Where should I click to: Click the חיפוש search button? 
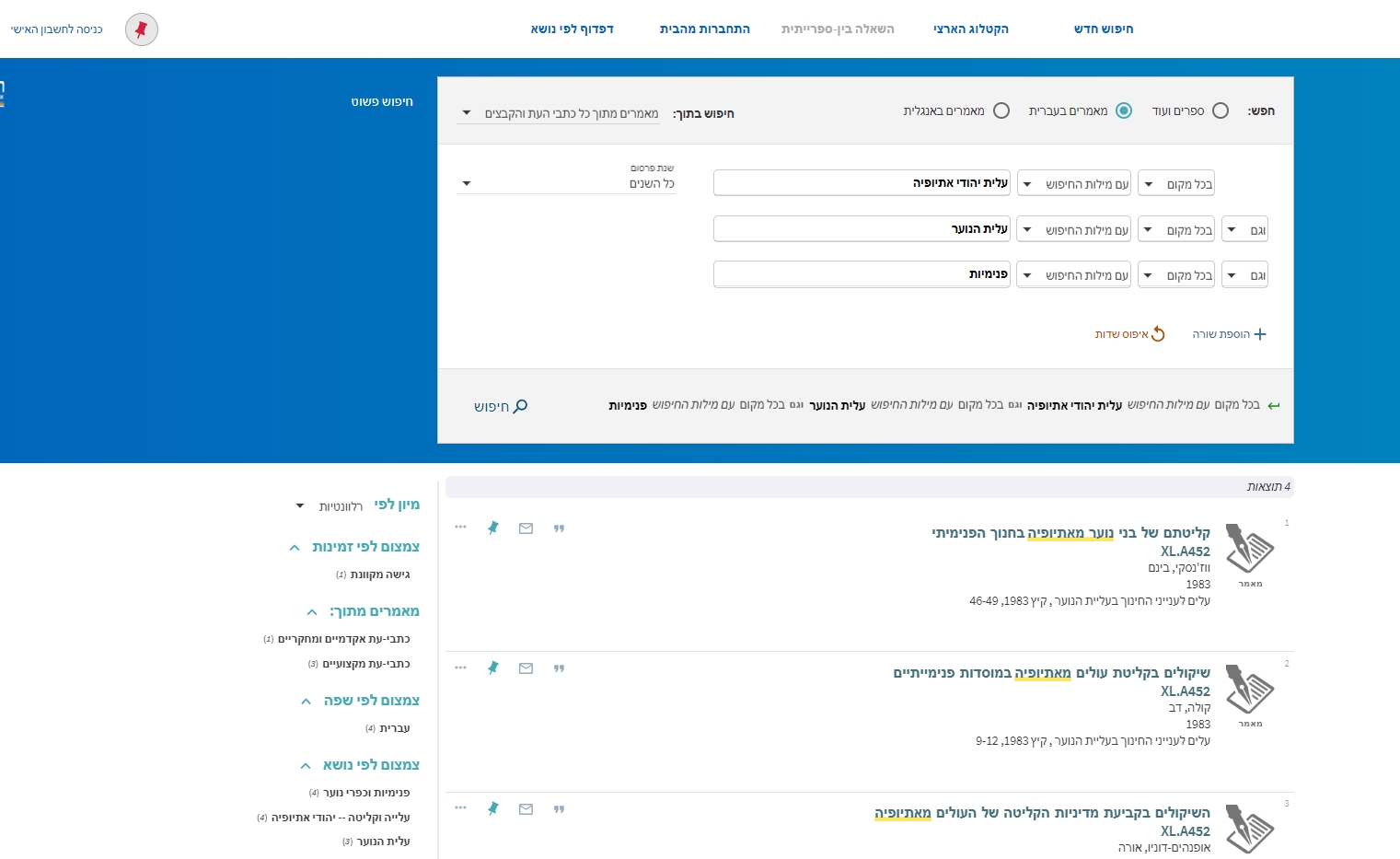pos(501,406)
